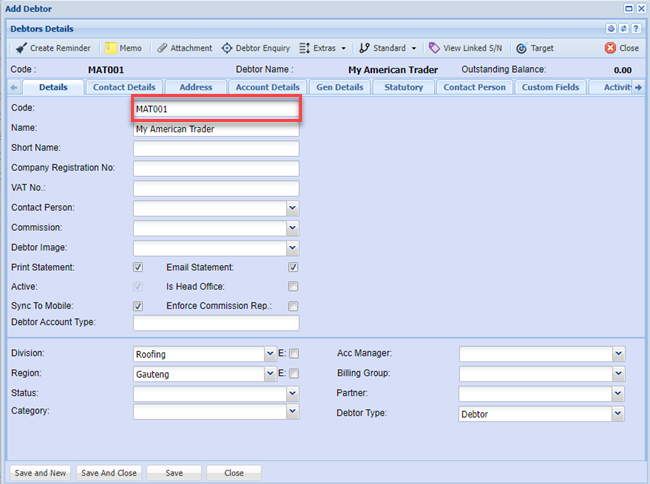The width and height of the screenshot is (650, 484).
Task: Open the Standard layout dropdown
Action: tap(388, 48)
